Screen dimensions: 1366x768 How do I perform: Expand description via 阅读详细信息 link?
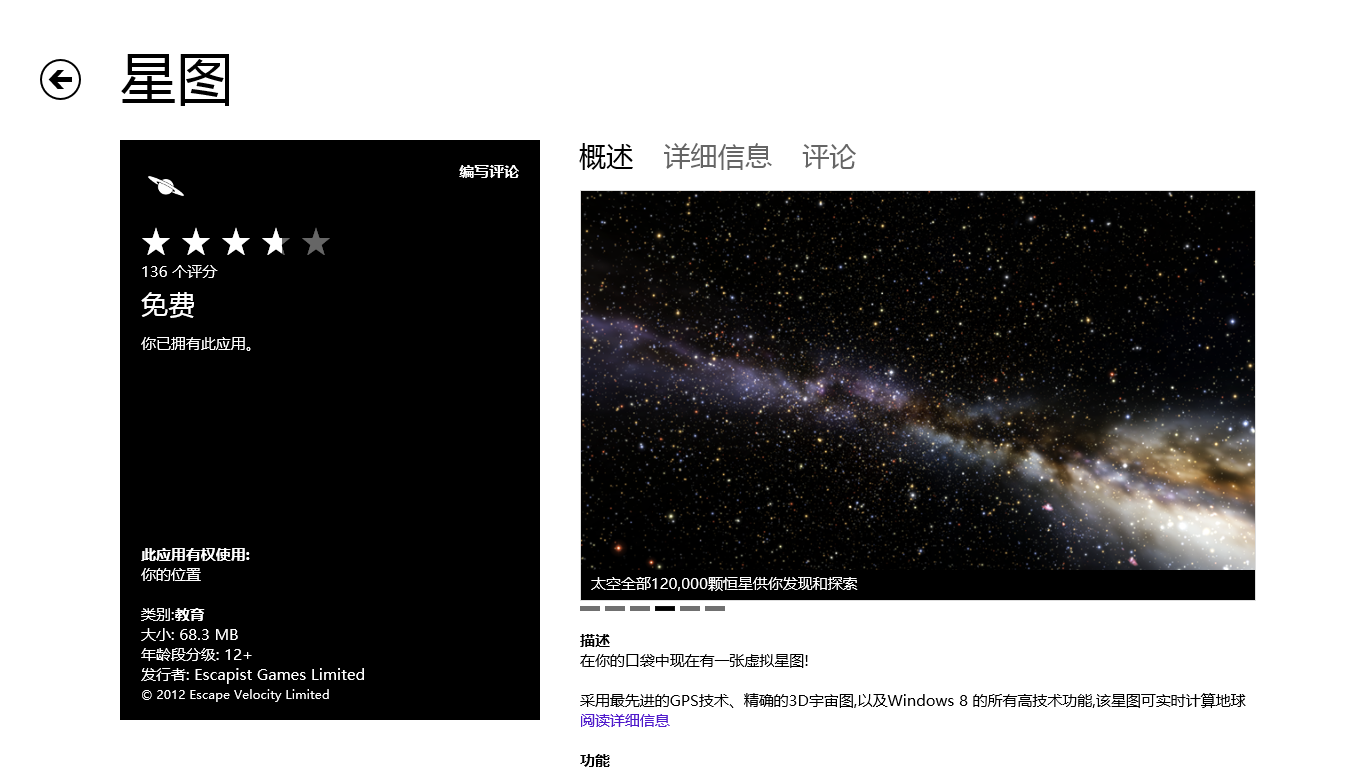coord(624,720)
